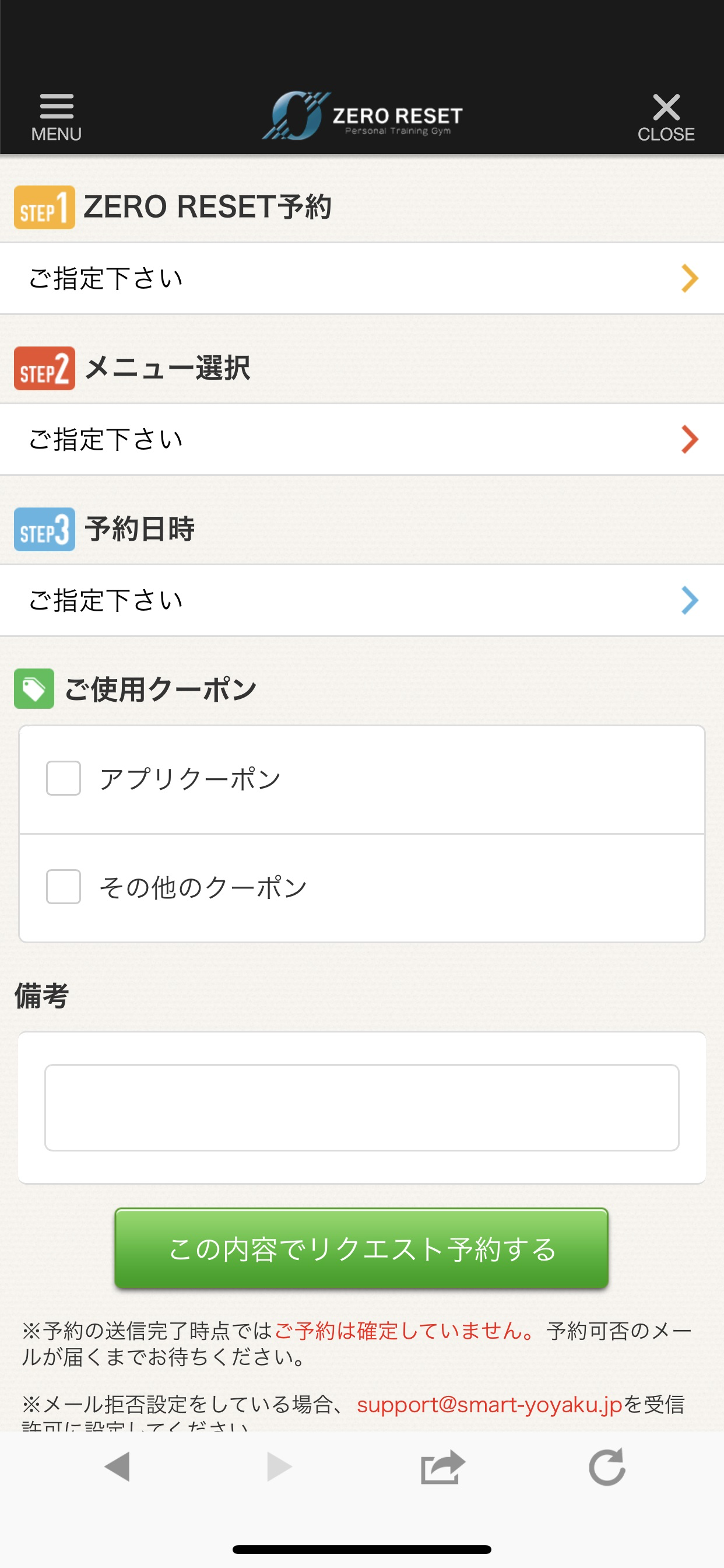Submit この内容でリクエスト予約する button
This screenshot has height=1568, width=724.
361,1248
